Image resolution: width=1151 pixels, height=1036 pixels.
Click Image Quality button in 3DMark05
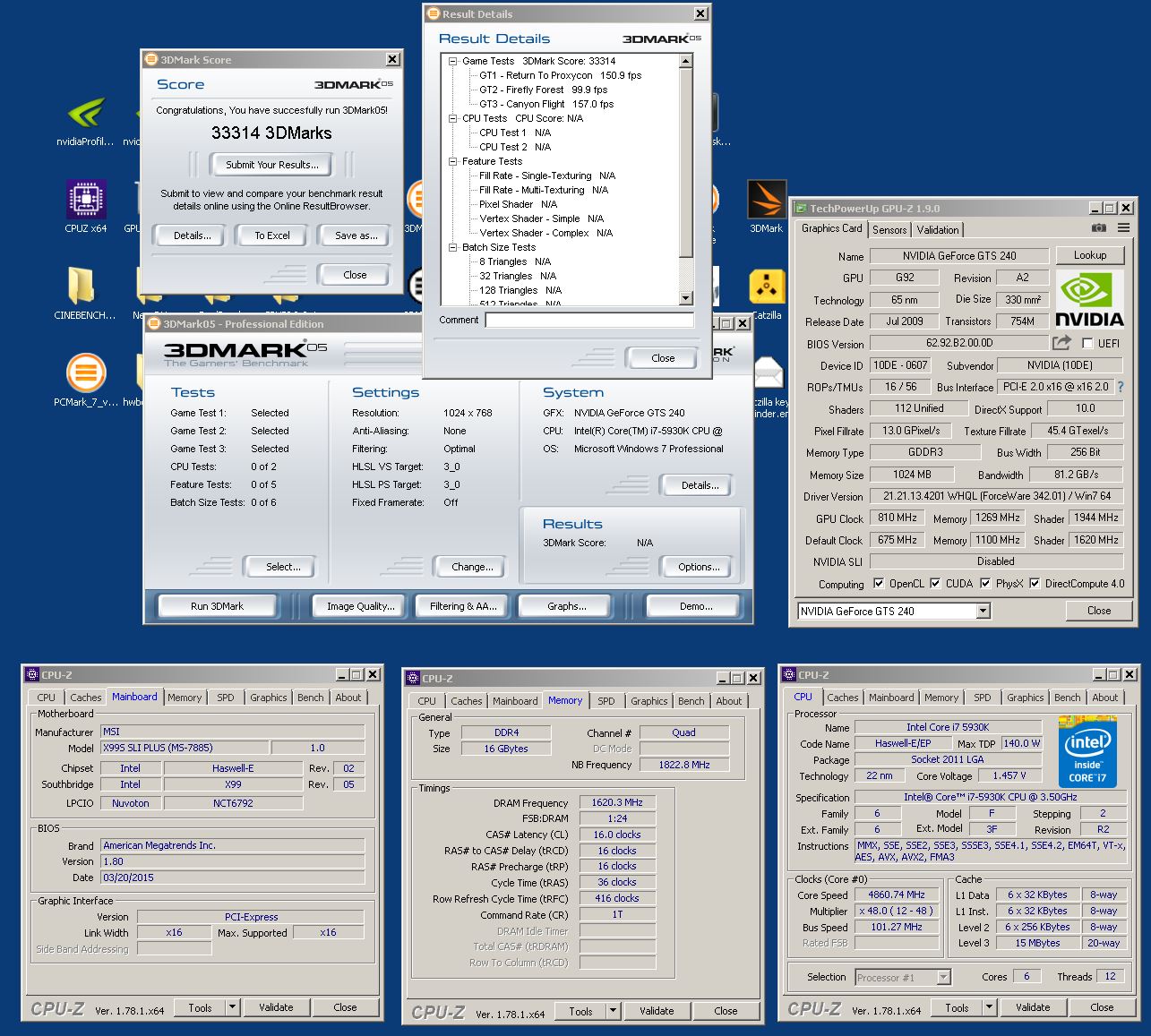(360, 606)
